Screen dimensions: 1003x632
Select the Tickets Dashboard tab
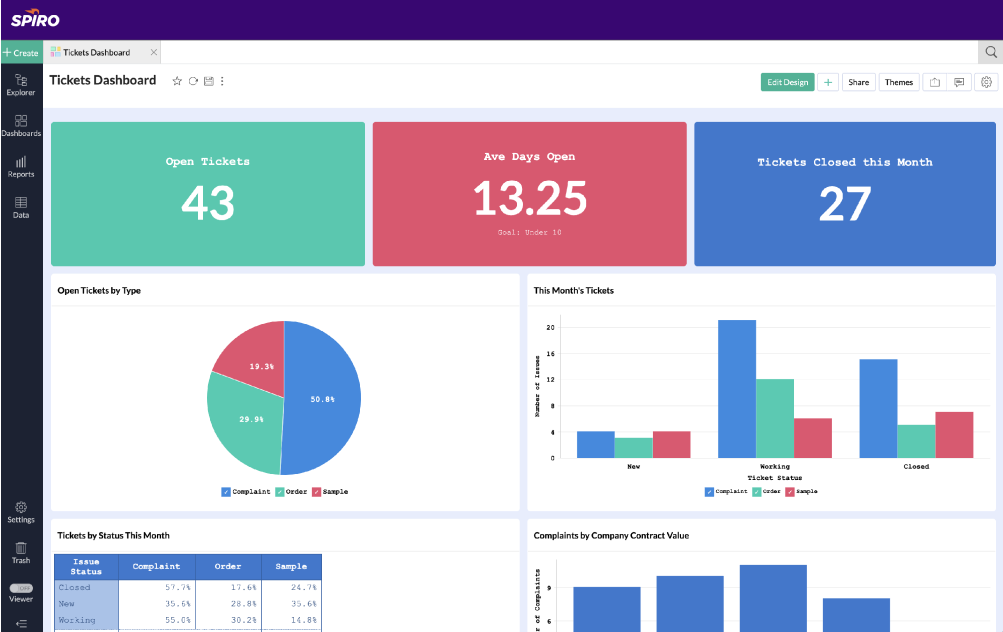pos(96,52)
